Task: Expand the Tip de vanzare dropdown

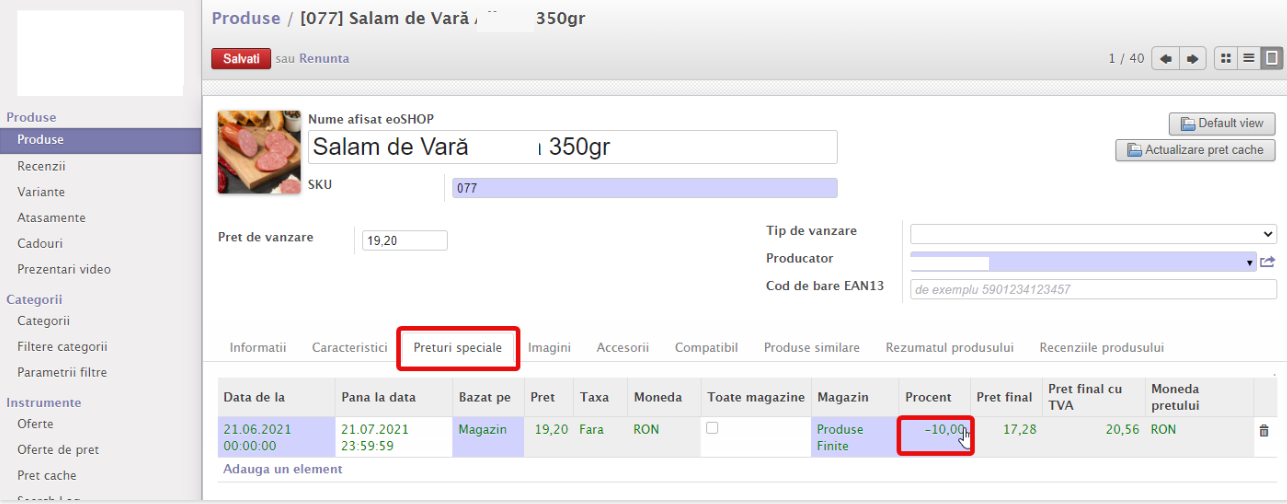Action: point(1092,233)
